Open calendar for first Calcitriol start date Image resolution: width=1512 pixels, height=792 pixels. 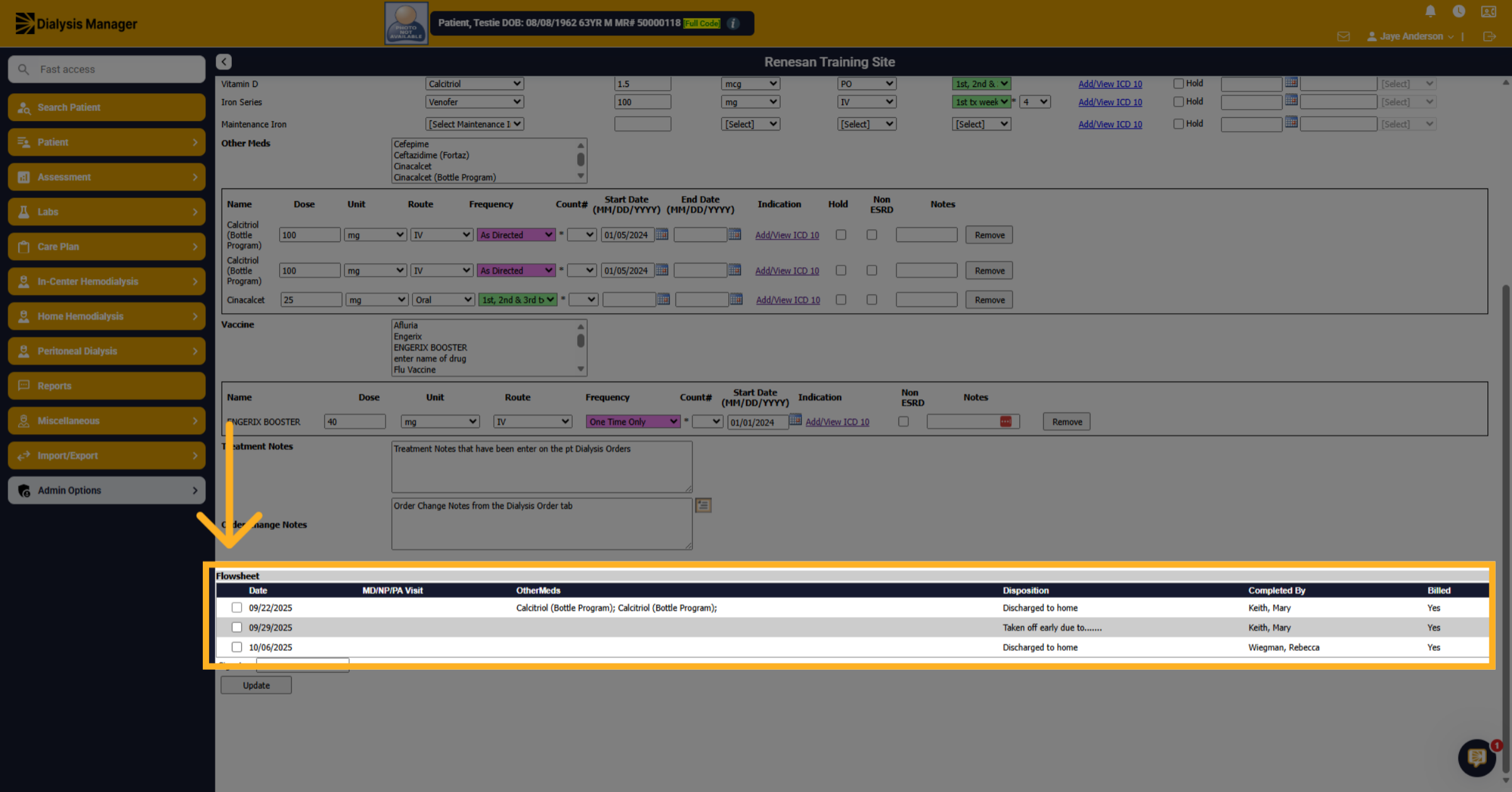[x=661, y=234]
